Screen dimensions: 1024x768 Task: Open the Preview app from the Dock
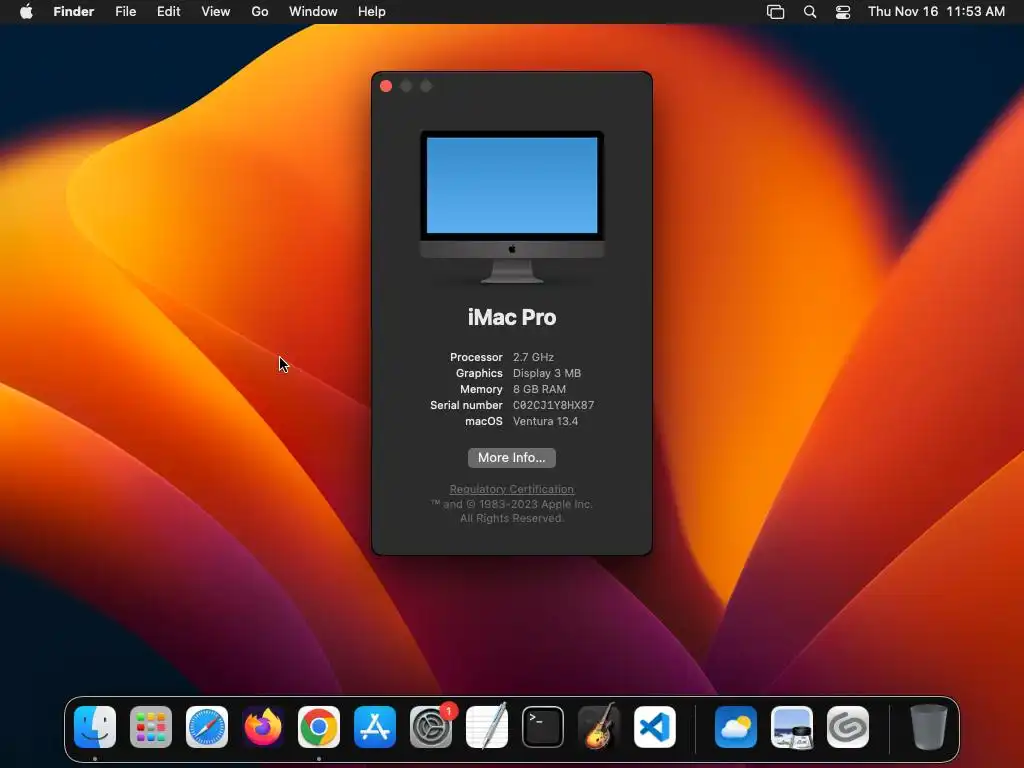pyautogui.click(x=792, y=727)
